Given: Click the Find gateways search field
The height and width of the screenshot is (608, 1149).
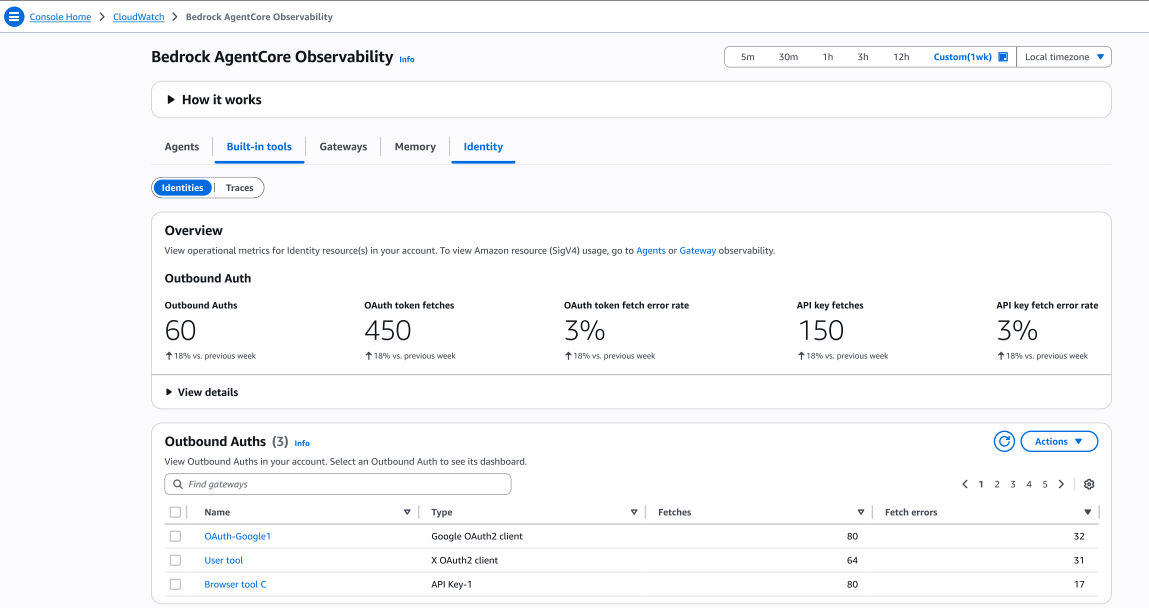Looking at the screenshot, I should pos(338,484).
